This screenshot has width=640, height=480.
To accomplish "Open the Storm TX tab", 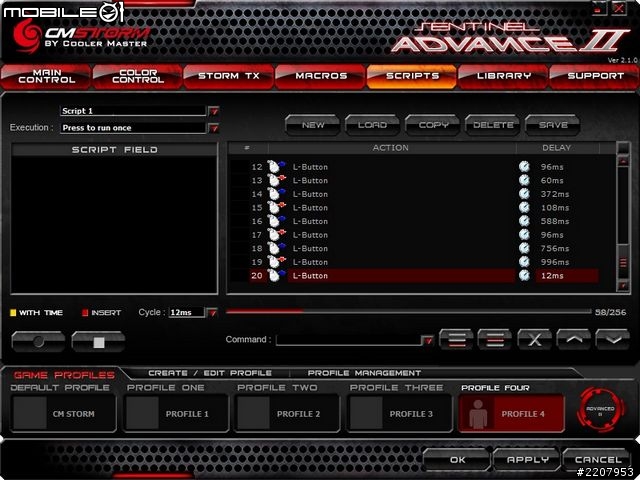I will click(x=229, y=76).
